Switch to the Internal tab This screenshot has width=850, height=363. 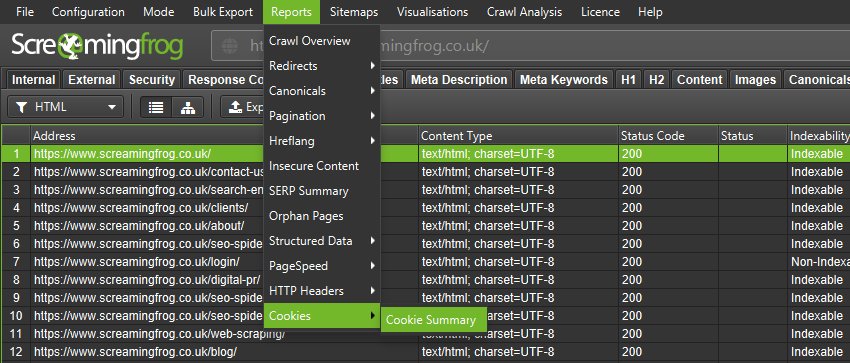point(34,80)
